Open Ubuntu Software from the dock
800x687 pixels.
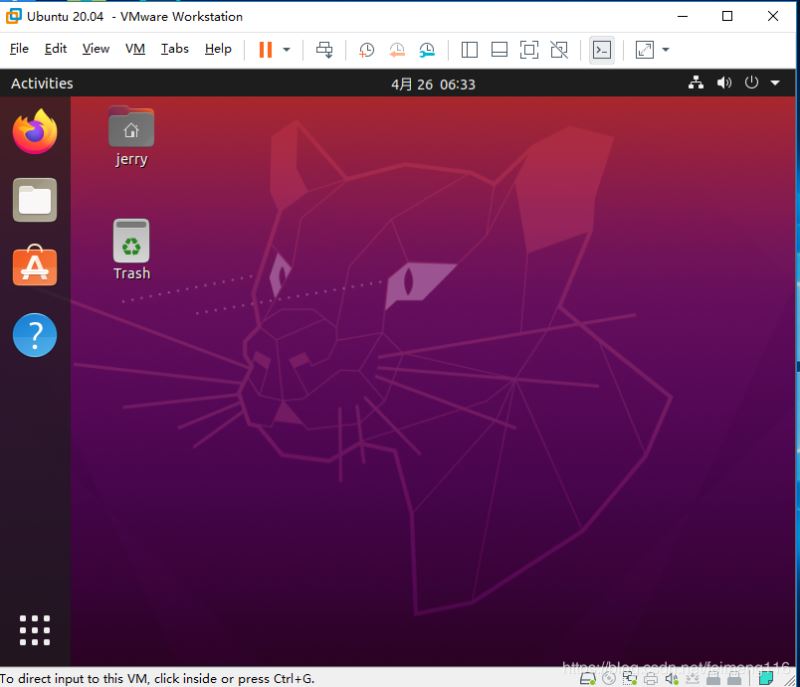tap(35, 267)
